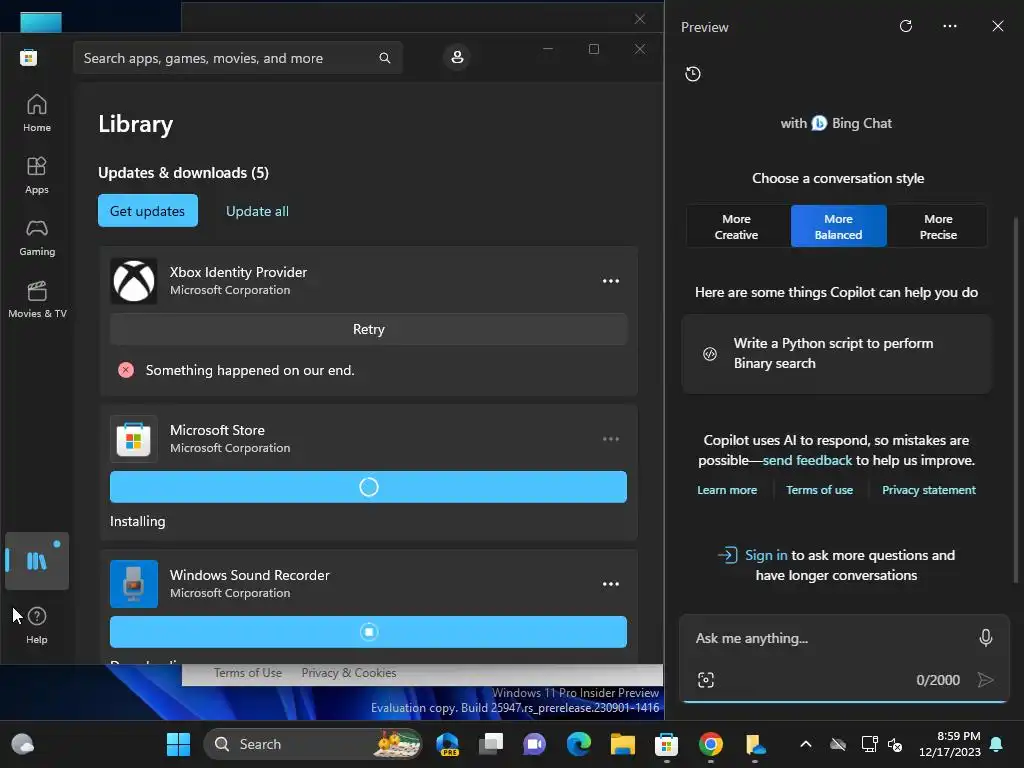Click the muted volume tray icon
This screenshot has width=1024, height=768.
pos(895,744)
